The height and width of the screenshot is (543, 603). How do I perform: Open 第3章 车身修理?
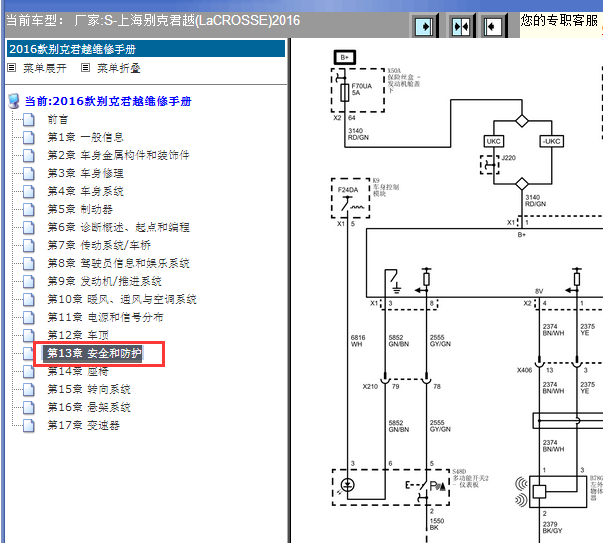pyautogui.click(x=85, y=173)
